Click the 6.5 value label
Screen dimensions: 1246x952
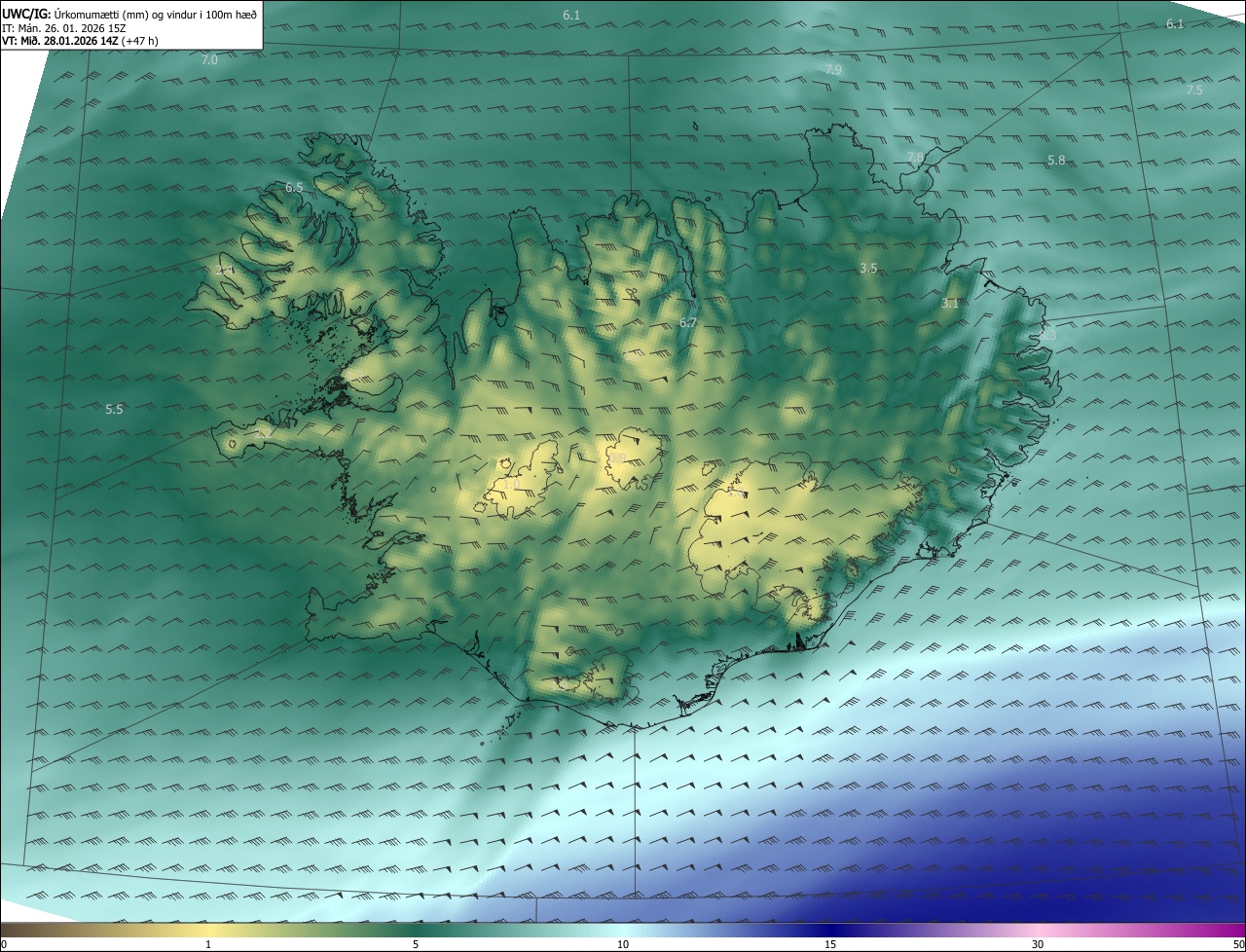coord(294,187)
